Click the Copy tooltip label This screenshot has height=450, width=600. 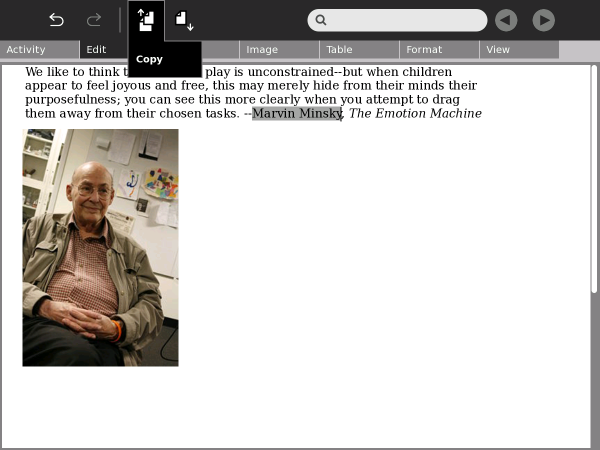(150, 59)
